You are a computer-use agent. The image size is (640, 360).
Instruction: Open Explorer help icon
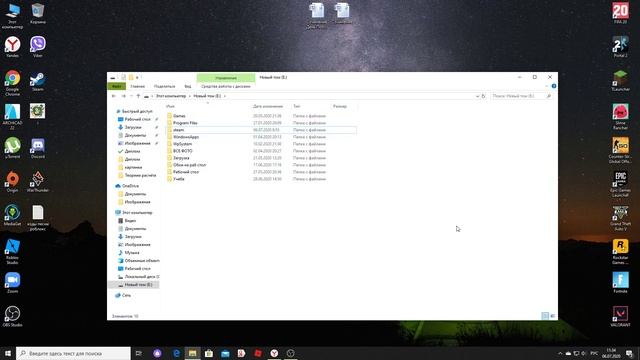(553, 86)
